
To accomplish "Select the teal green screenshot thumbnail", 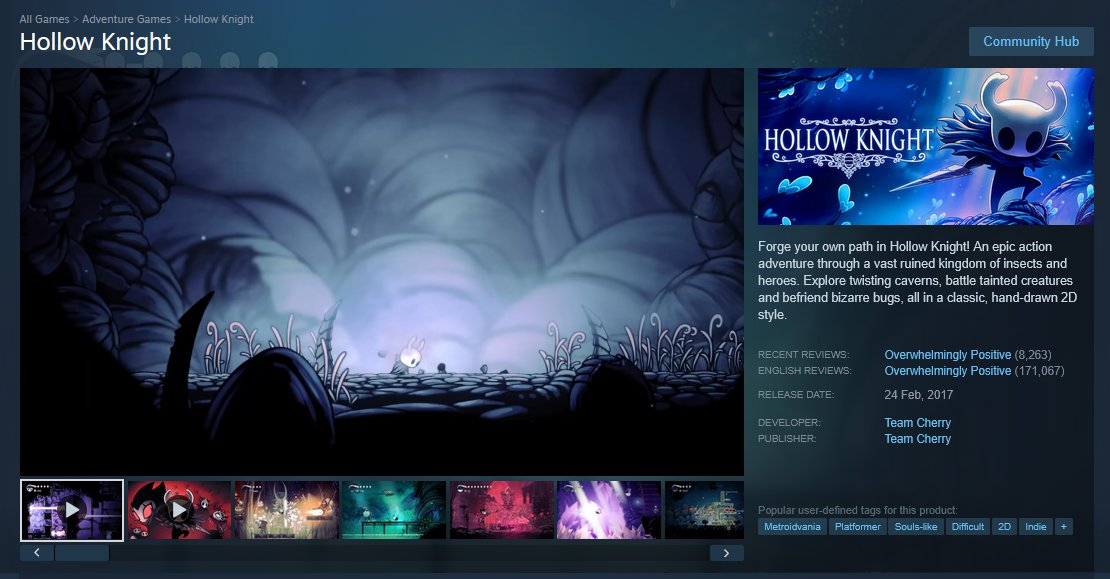I will 394,510.
